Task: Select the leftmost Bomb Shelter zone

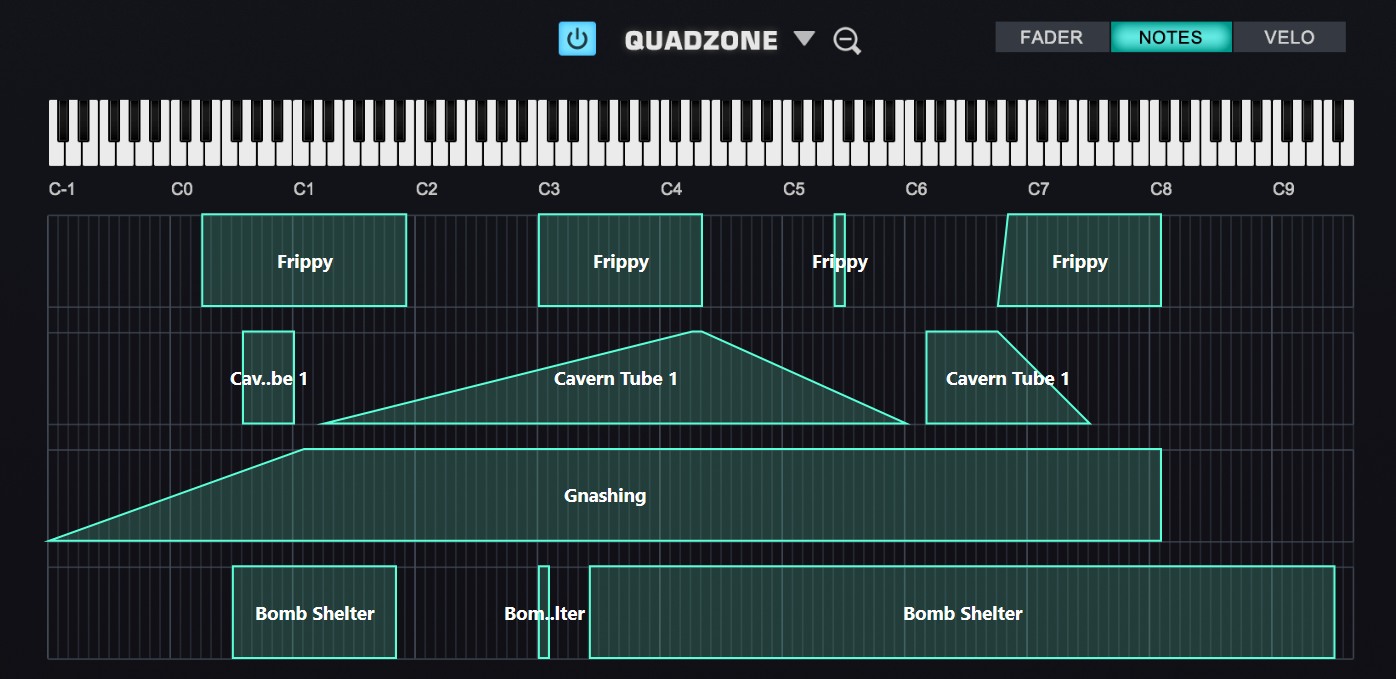Action: (x=314, y=613)
